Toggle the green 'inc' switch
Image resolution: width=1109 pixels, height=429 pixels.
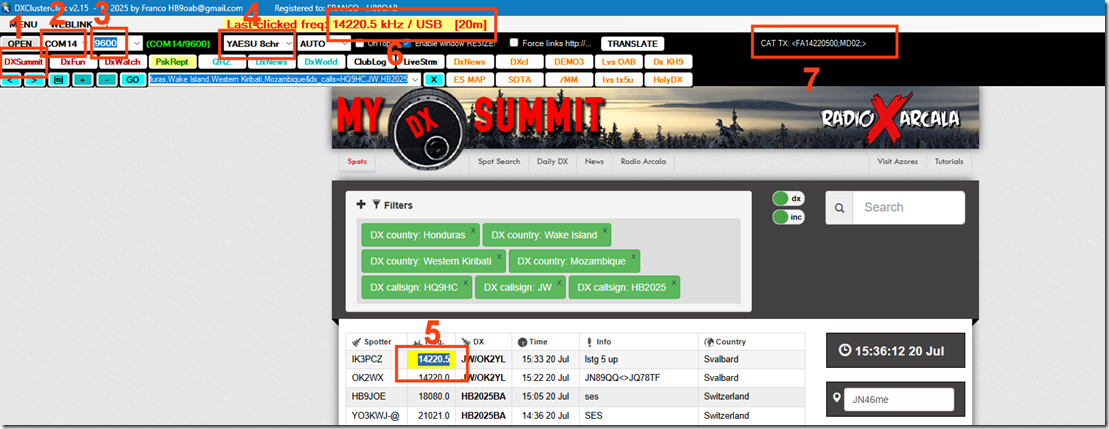click(789, 217)
